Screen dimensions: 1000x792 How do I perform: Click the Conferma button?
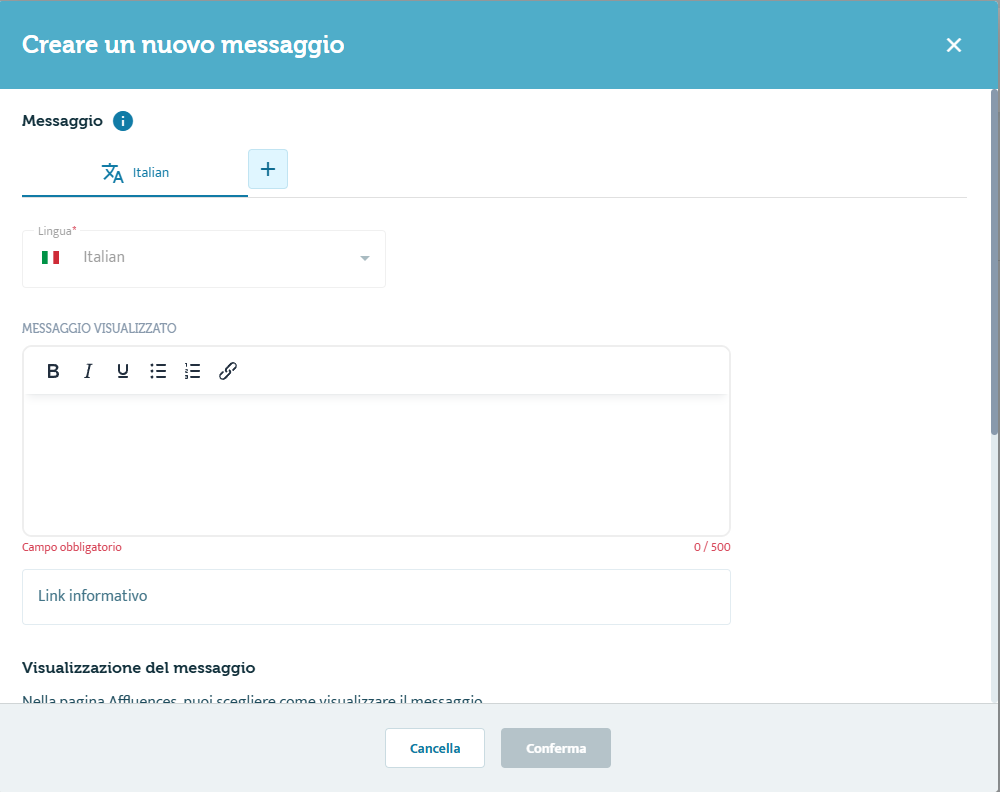tap(556, 748)
